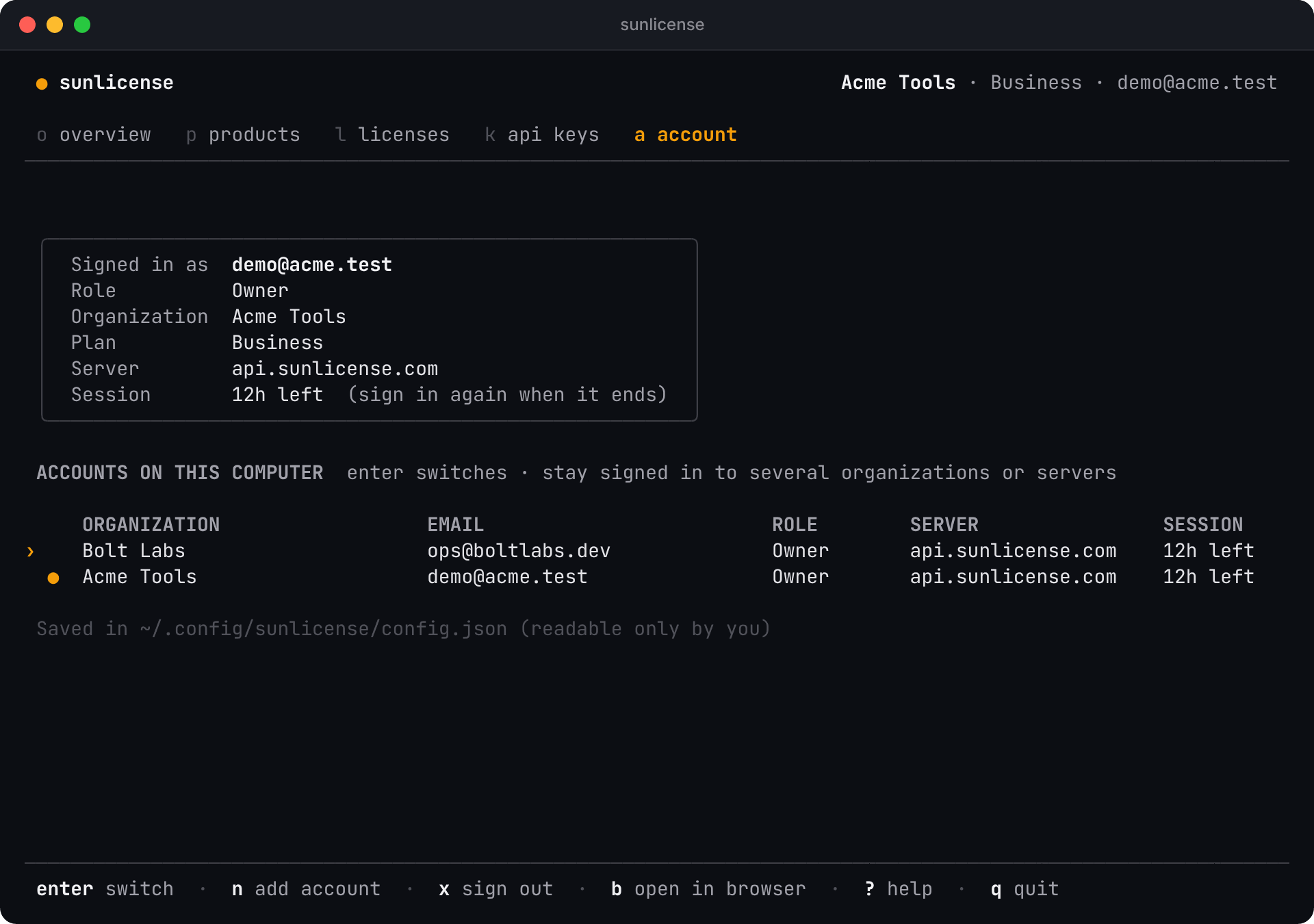Click the 12h left Session value in info box

pos(277,395)
